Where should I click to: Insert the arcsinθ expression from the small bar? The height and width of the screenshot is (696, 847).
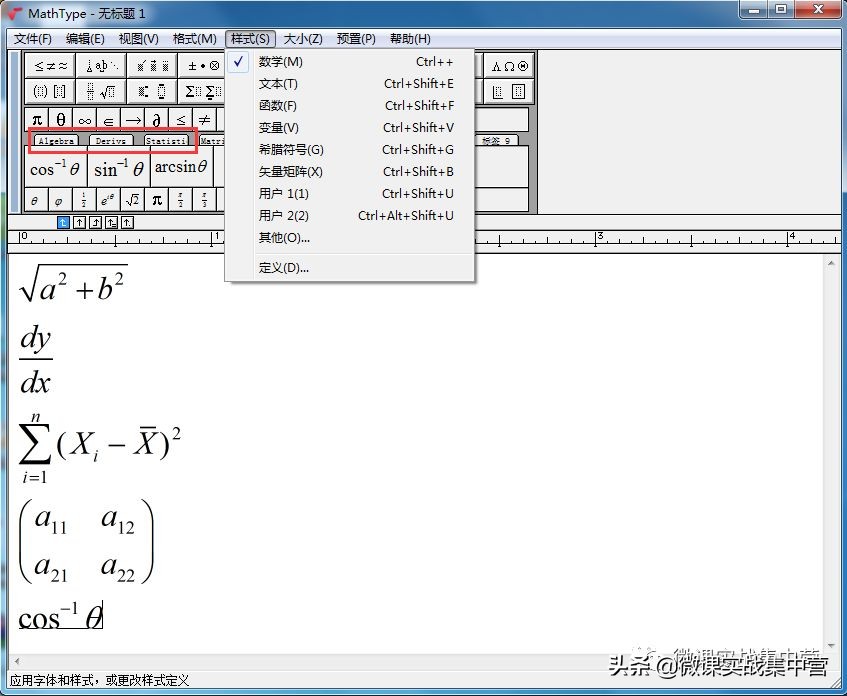179,167
